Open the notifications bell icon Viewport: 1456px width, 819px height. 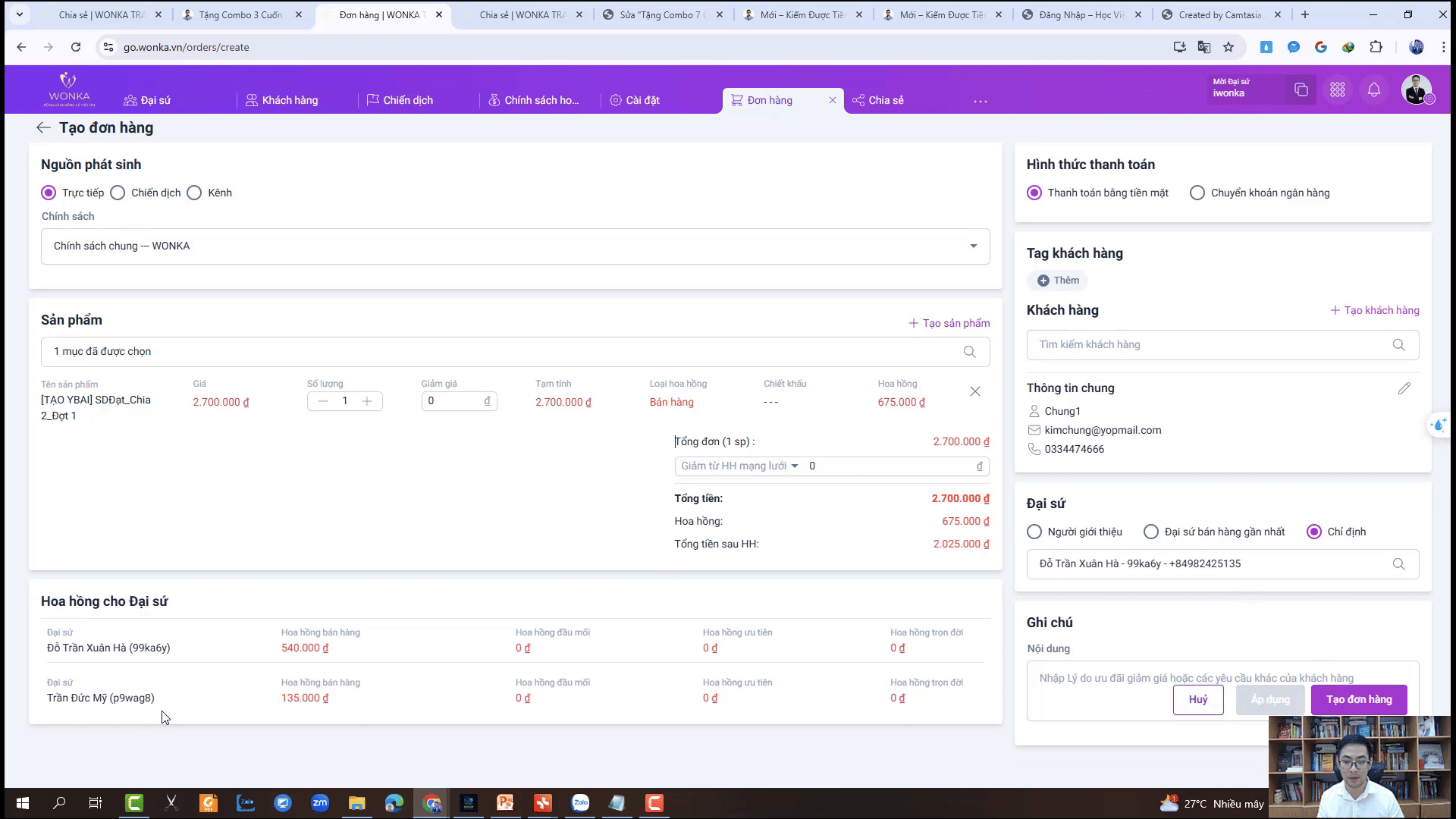1373,90
